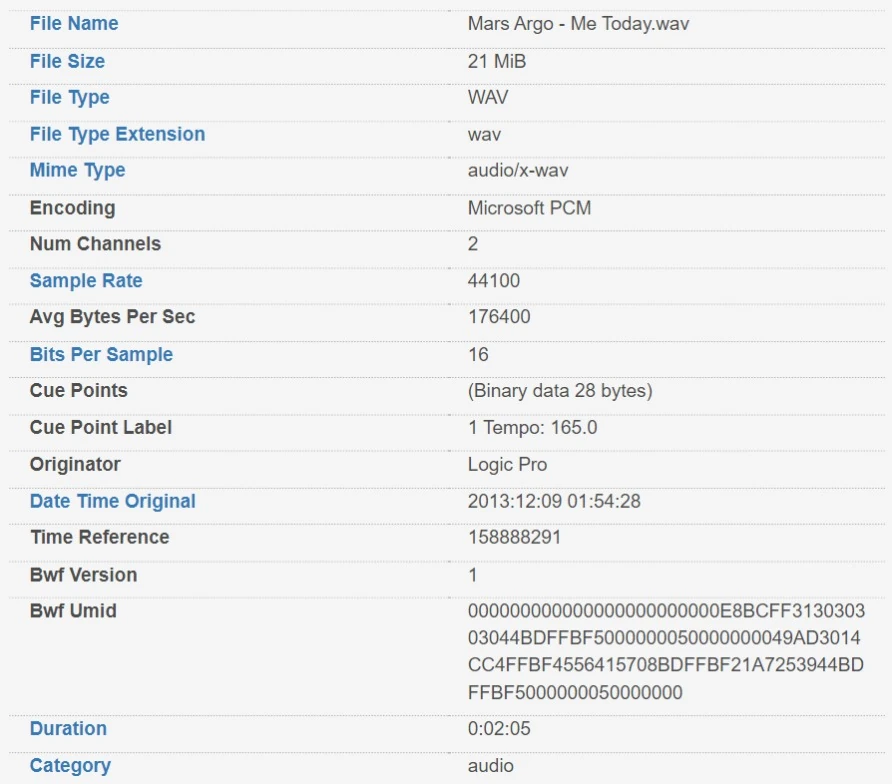
Task: Click the Num Channels row label
Action: (95, 244)
